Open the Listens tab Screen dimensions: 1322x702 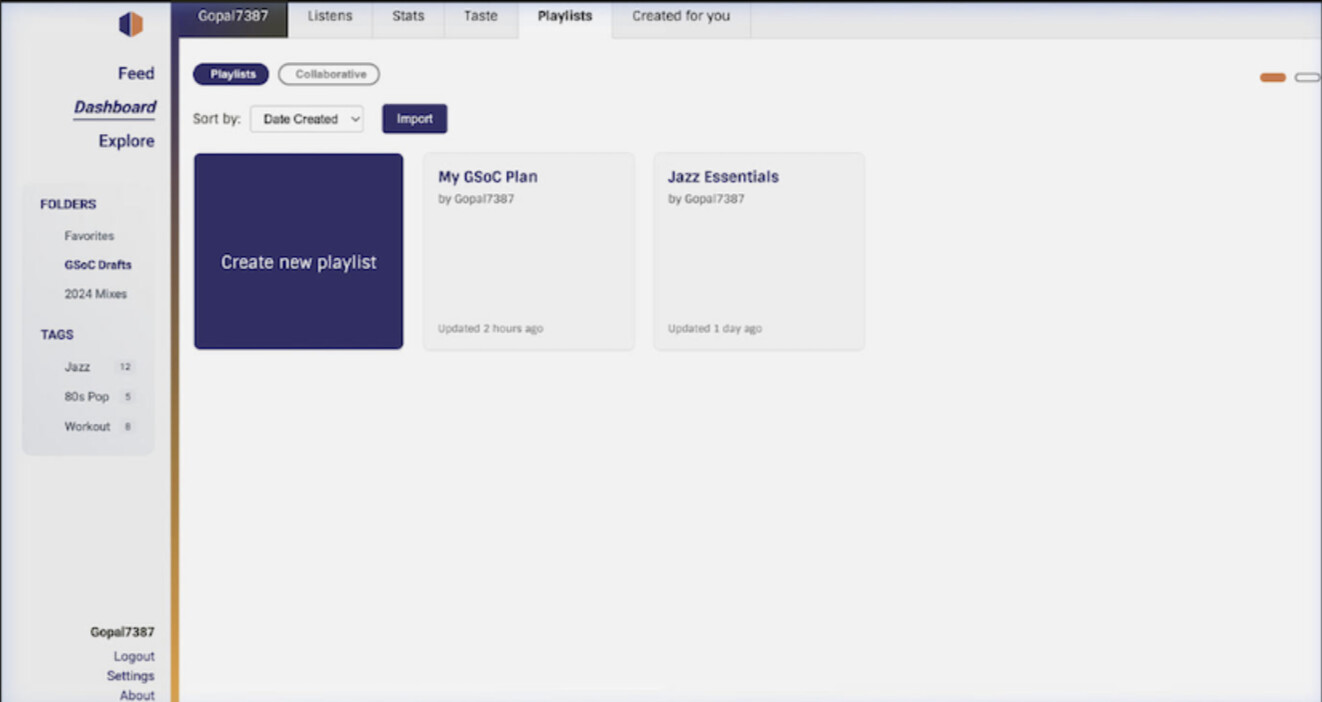pos(329,17)
